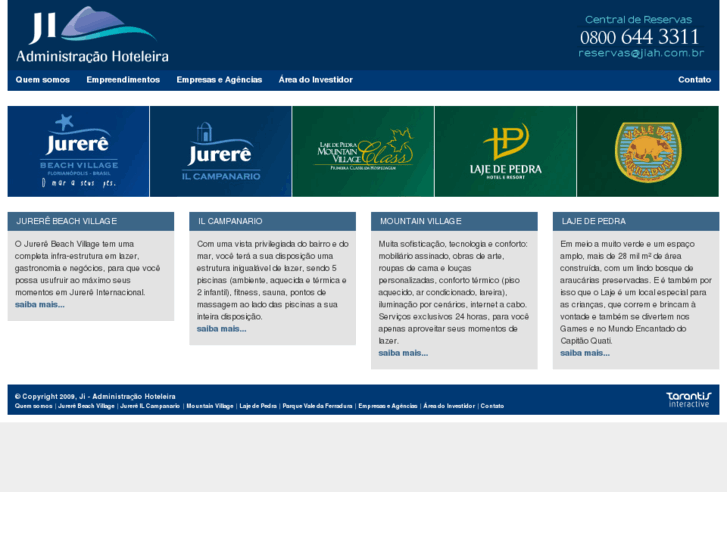Viewport: 727px width, 545px height.
Task: Follow saiba mais under Laje de Pedra
Action: click(x=585, y=353)
